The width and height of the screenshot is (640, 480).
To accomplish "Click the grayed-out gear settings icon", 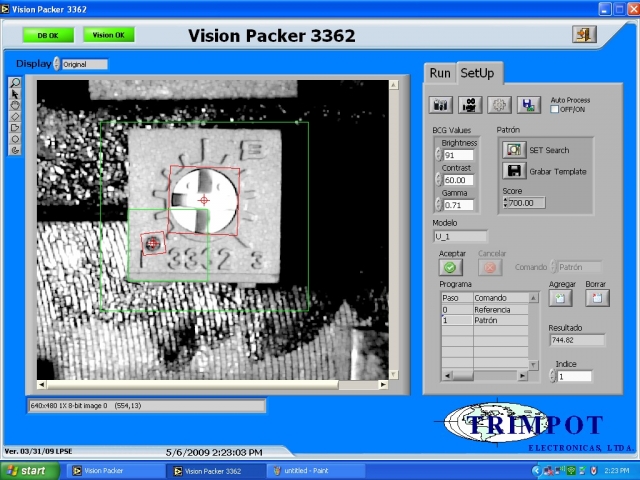I will pyautogui.click(x=499, y=105).
